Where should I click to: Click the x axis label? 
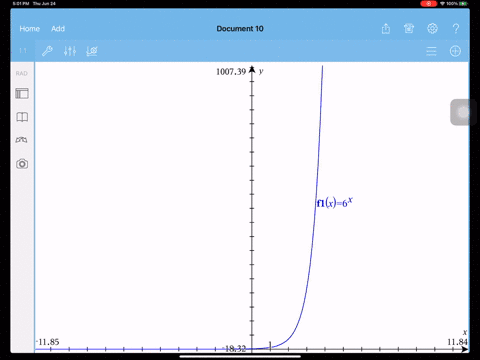tap(465, 332)
